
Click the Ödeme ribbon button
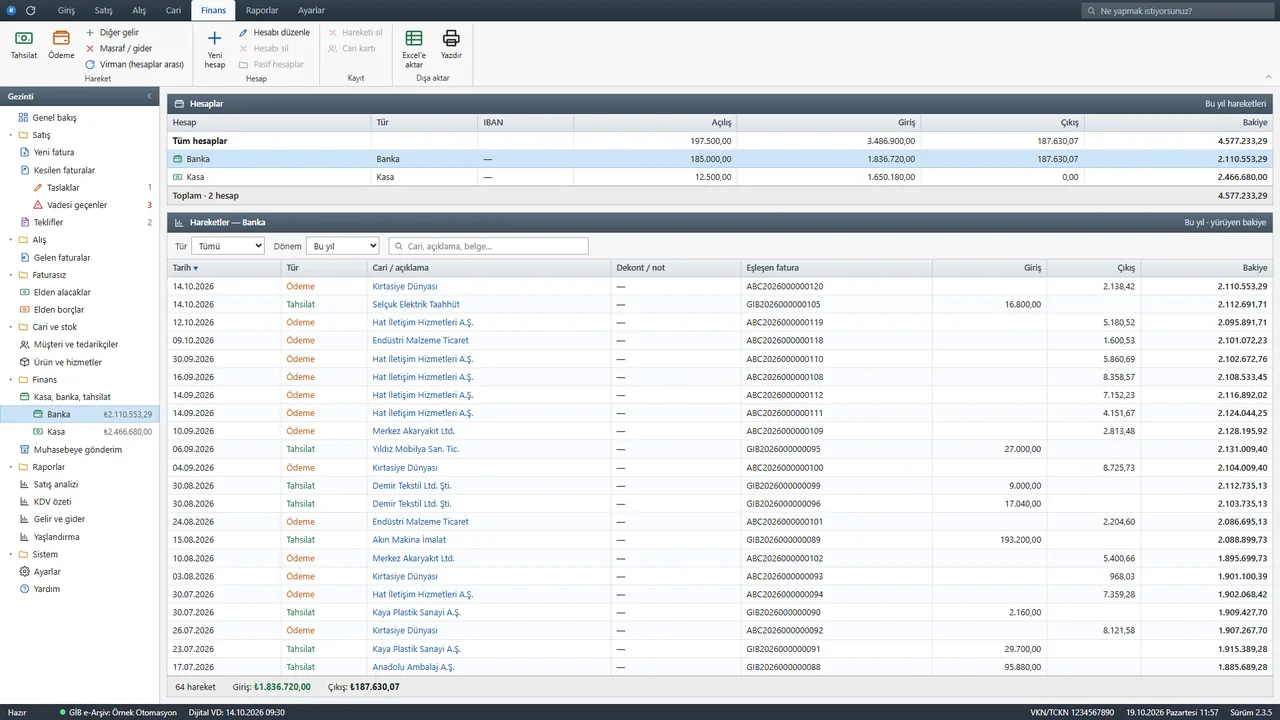pyautogui.click(x=61, y=45)
